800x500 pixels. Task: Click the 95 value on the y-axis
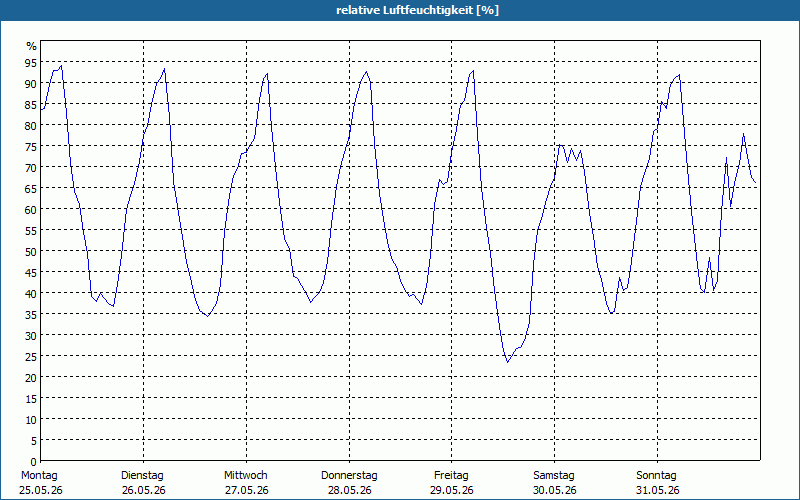[31, 63]
